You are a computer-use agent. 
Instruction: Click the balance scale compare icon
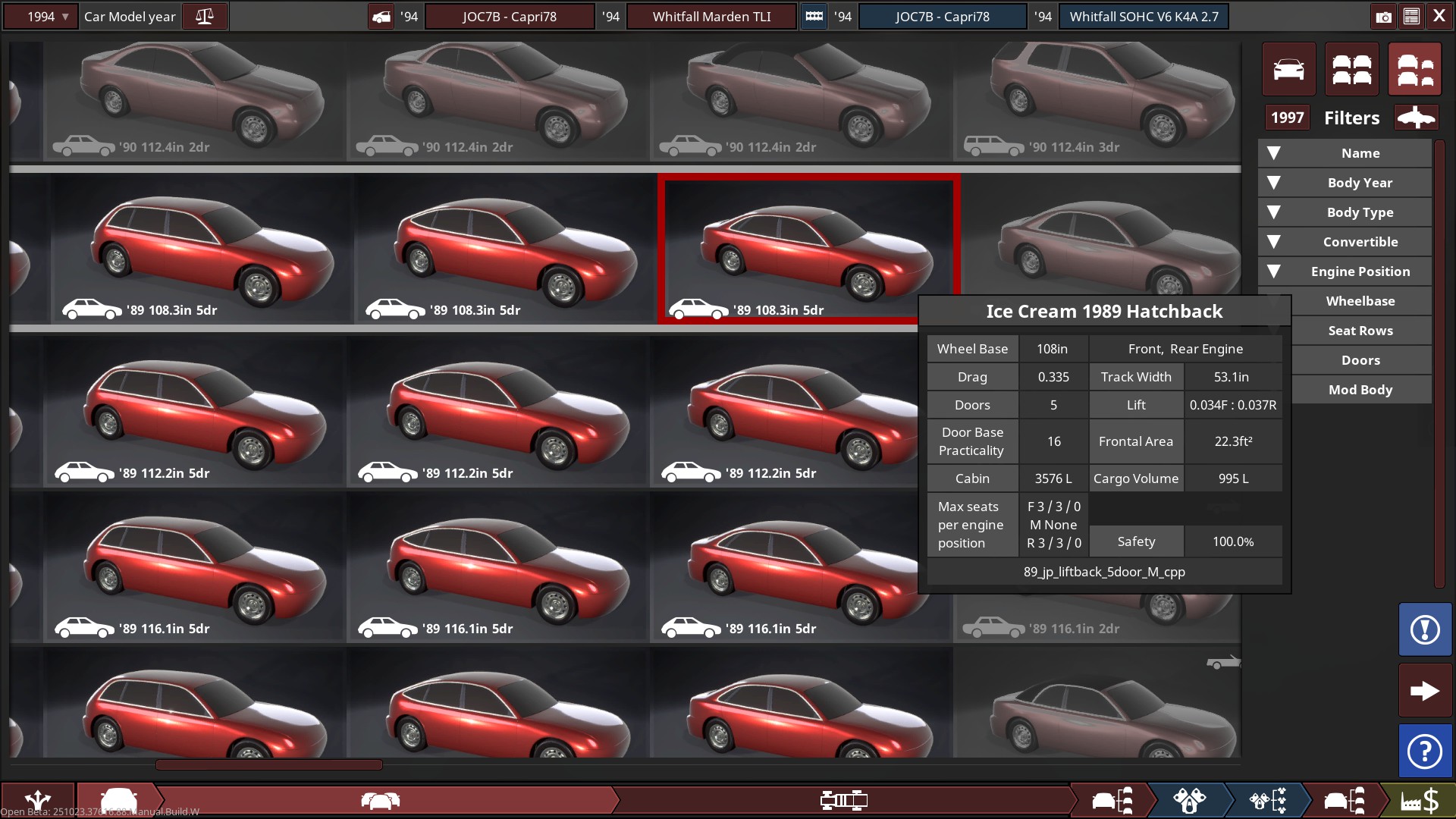point(204,17)
